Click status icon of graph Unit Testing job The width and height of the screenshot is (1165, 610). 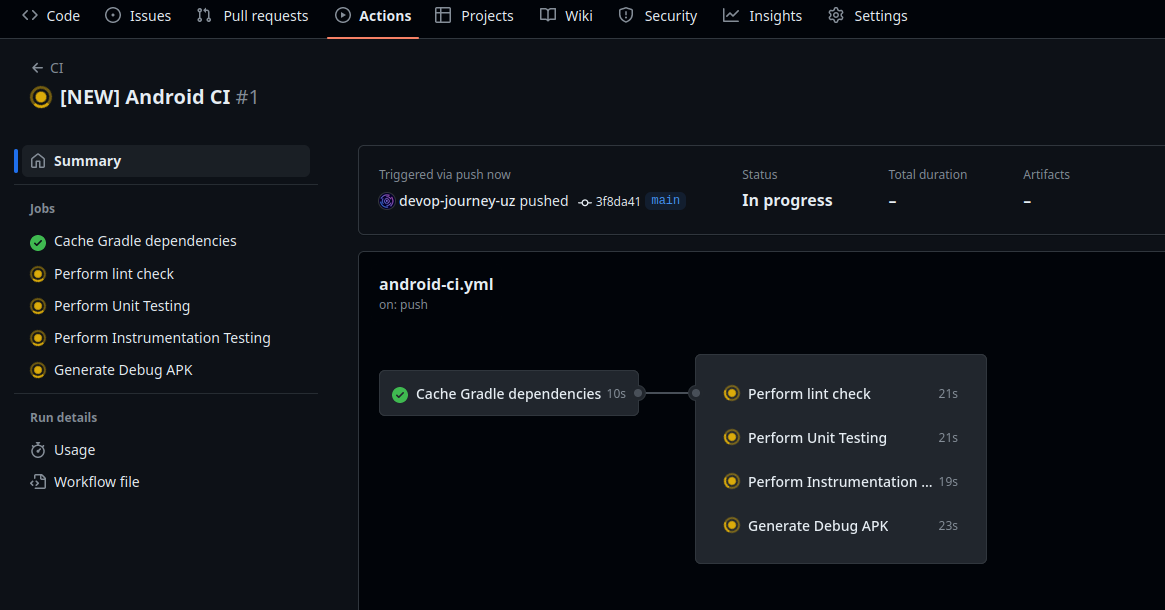[732, 437]
